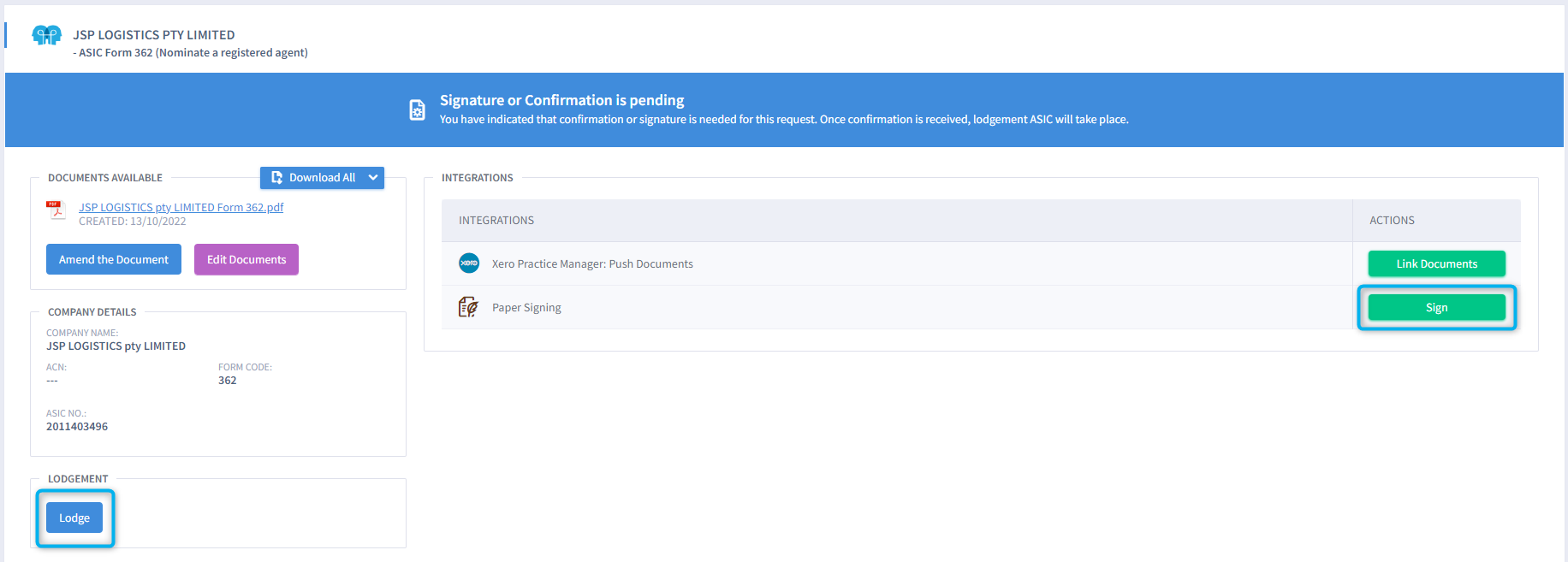Click the Amend the Document button

(114, 259)
